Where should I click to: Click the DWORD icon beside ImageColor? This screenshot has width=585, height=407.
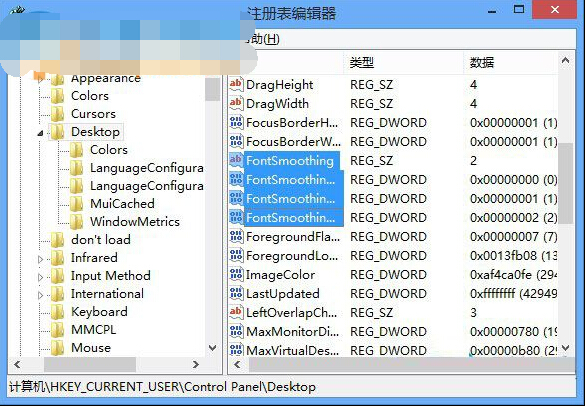tap(236, 275)
